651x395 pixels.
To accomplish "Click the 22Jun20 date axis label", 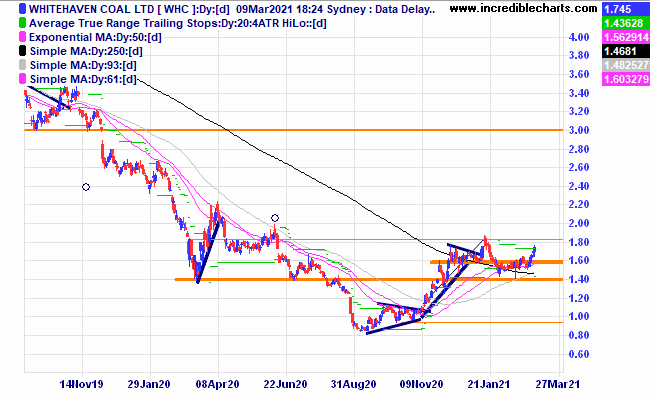I will click(x=285, y=384).
